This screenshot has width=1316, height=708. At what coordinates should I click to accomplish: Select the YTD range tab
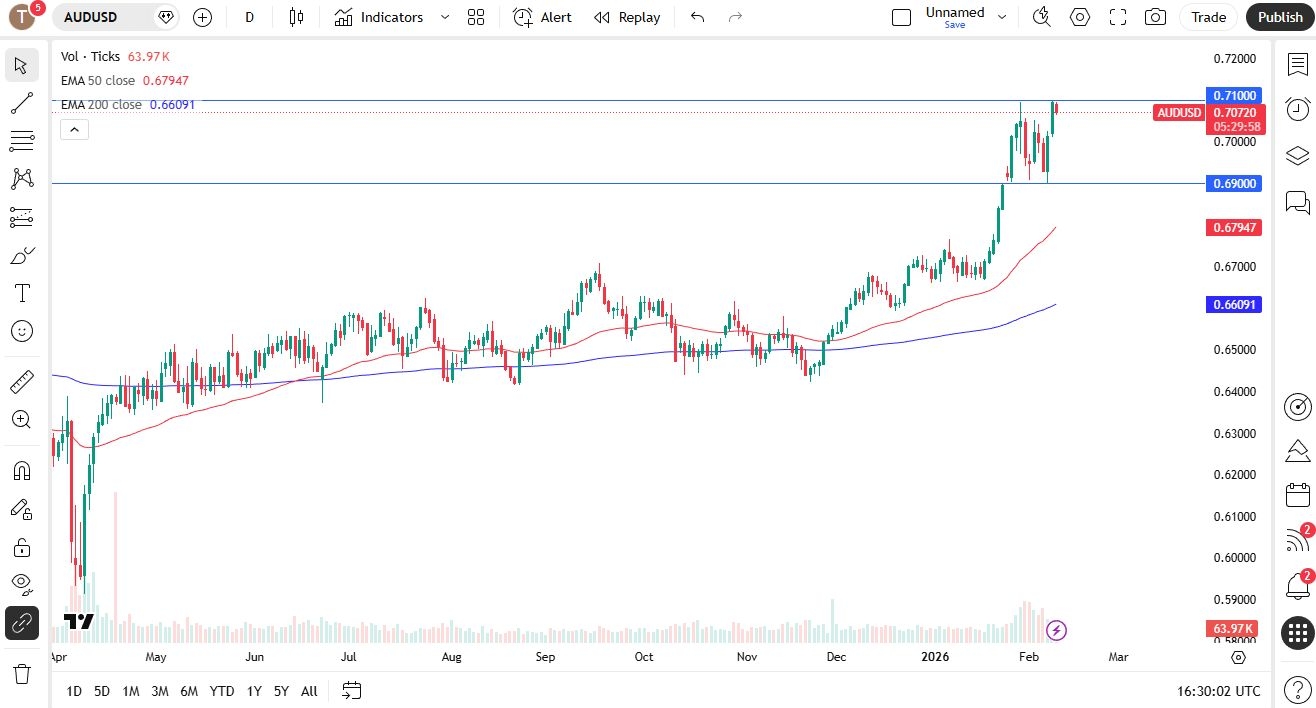[221, 691]
